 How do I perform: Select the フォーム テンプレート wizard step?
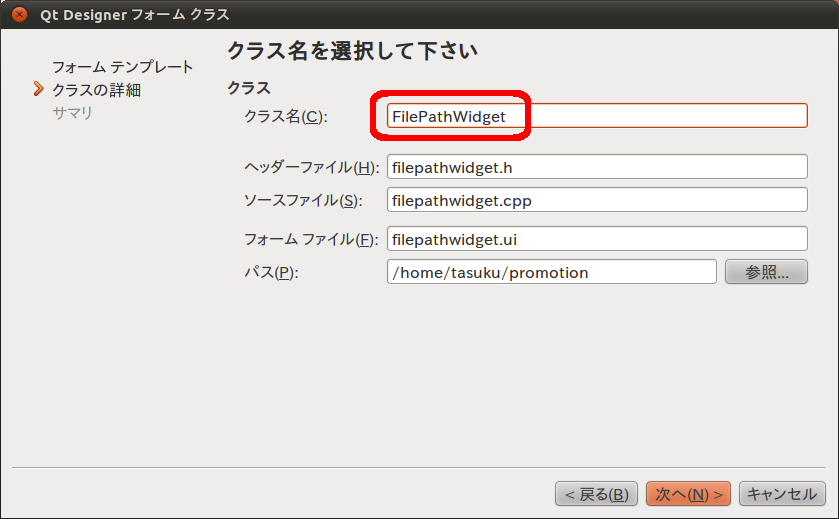122,67
